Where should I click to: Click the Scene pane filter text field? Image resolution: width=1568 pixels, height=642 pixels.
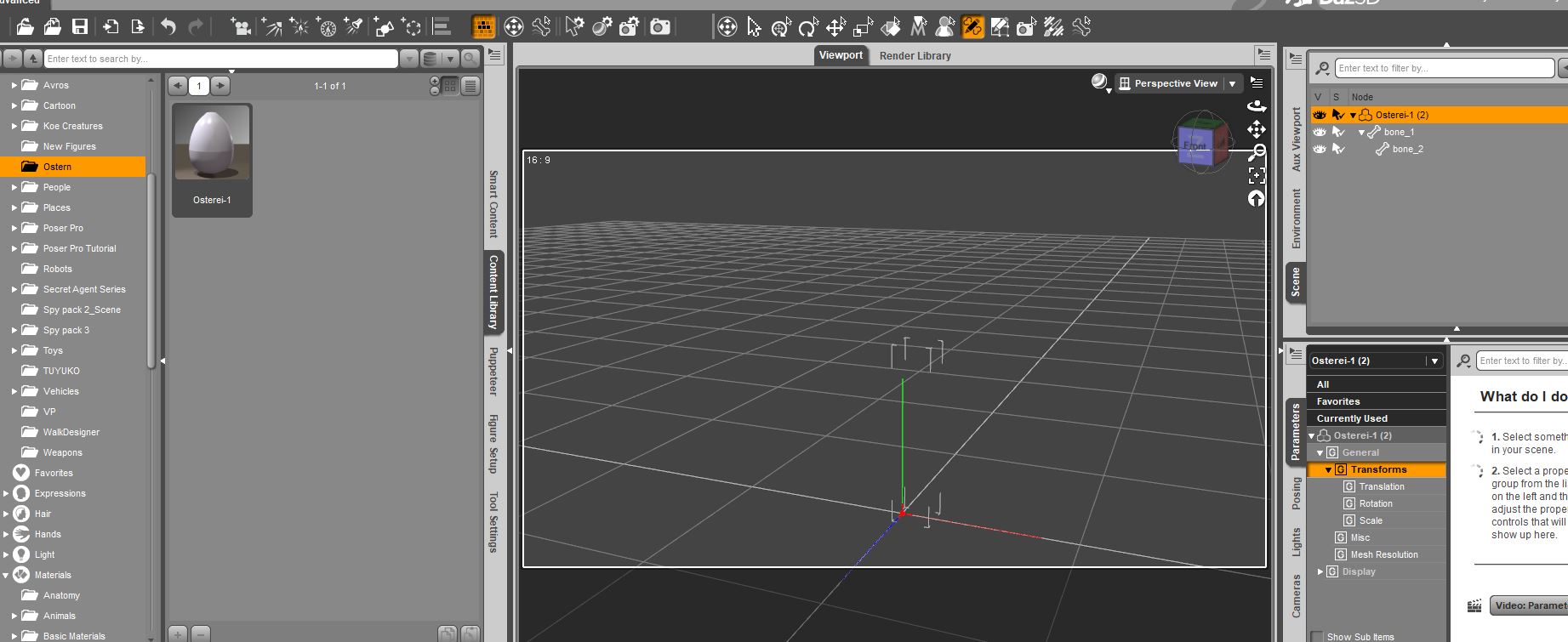[1444, 68]
